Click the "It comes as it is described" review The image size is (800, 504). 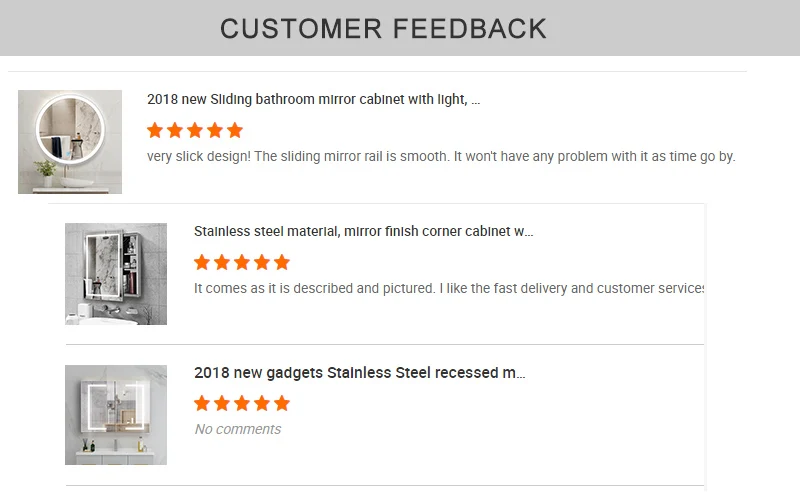point(449,288)
